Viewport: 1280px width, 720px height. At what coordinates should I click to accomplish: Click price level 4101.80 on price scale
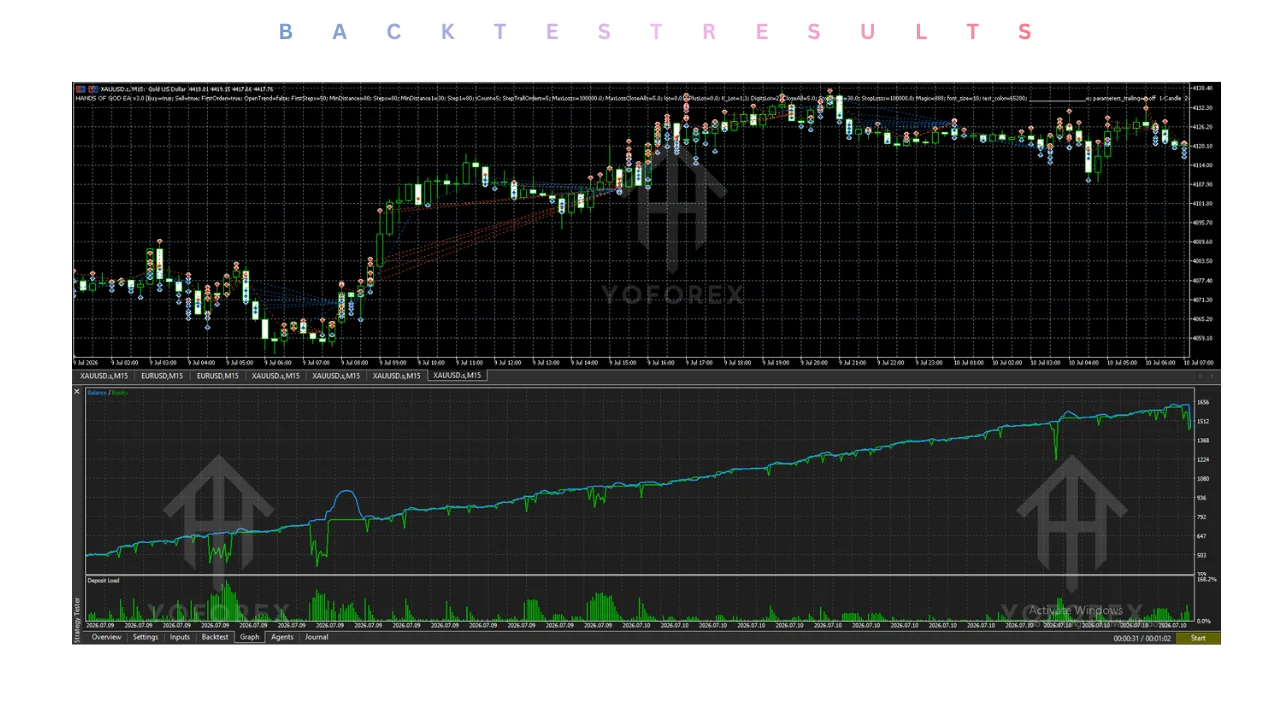1204,203
